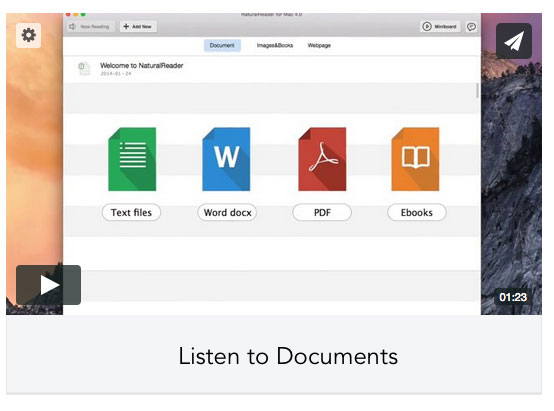The height and width of the screenshot is (411, 554).
Task: Click the green Text files document icon
Action: tap(132, 159)
